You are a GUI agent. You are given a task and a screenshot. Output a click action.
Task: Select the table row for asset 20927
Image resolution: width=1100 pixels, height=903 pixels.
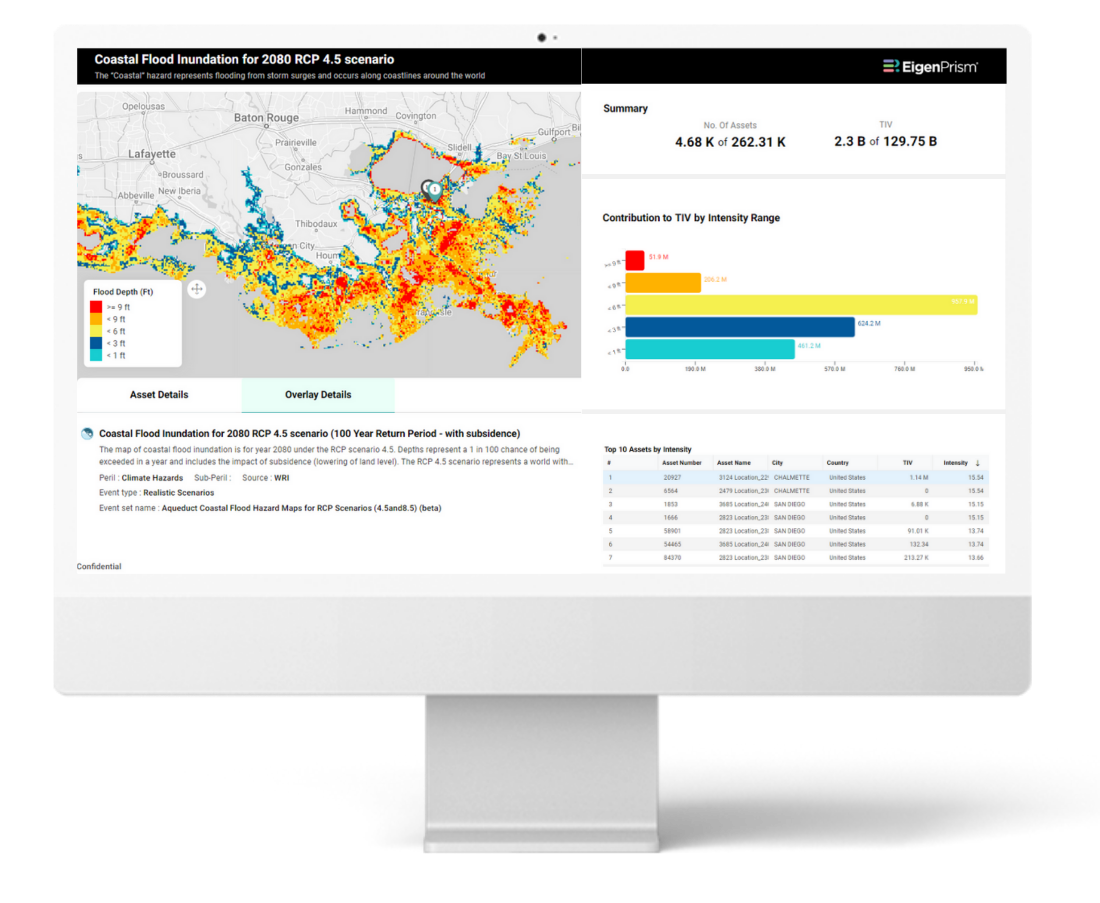tap(796, 478)
